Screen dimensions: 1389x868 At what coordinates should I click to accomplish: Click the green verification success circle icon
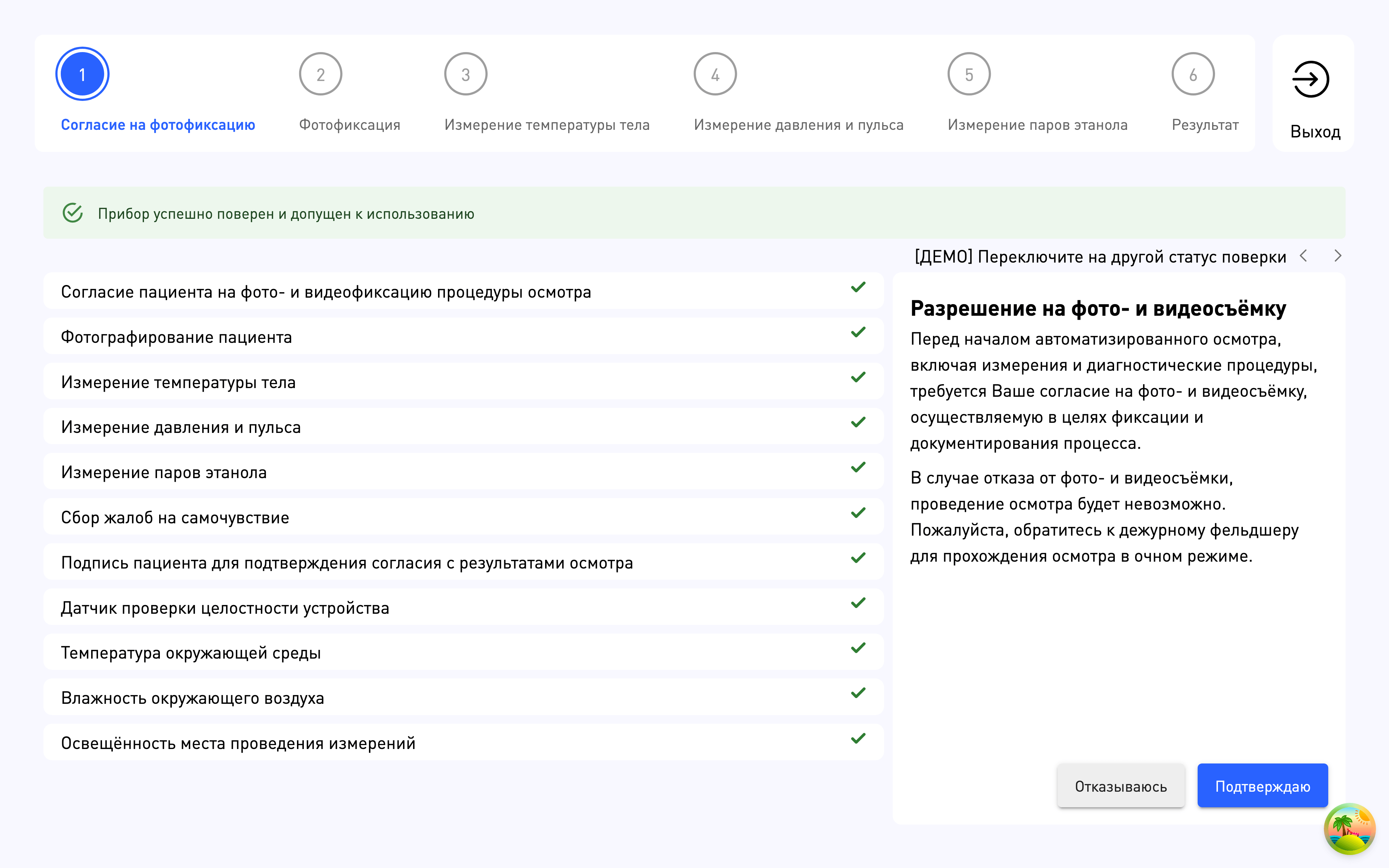[73, 213]
